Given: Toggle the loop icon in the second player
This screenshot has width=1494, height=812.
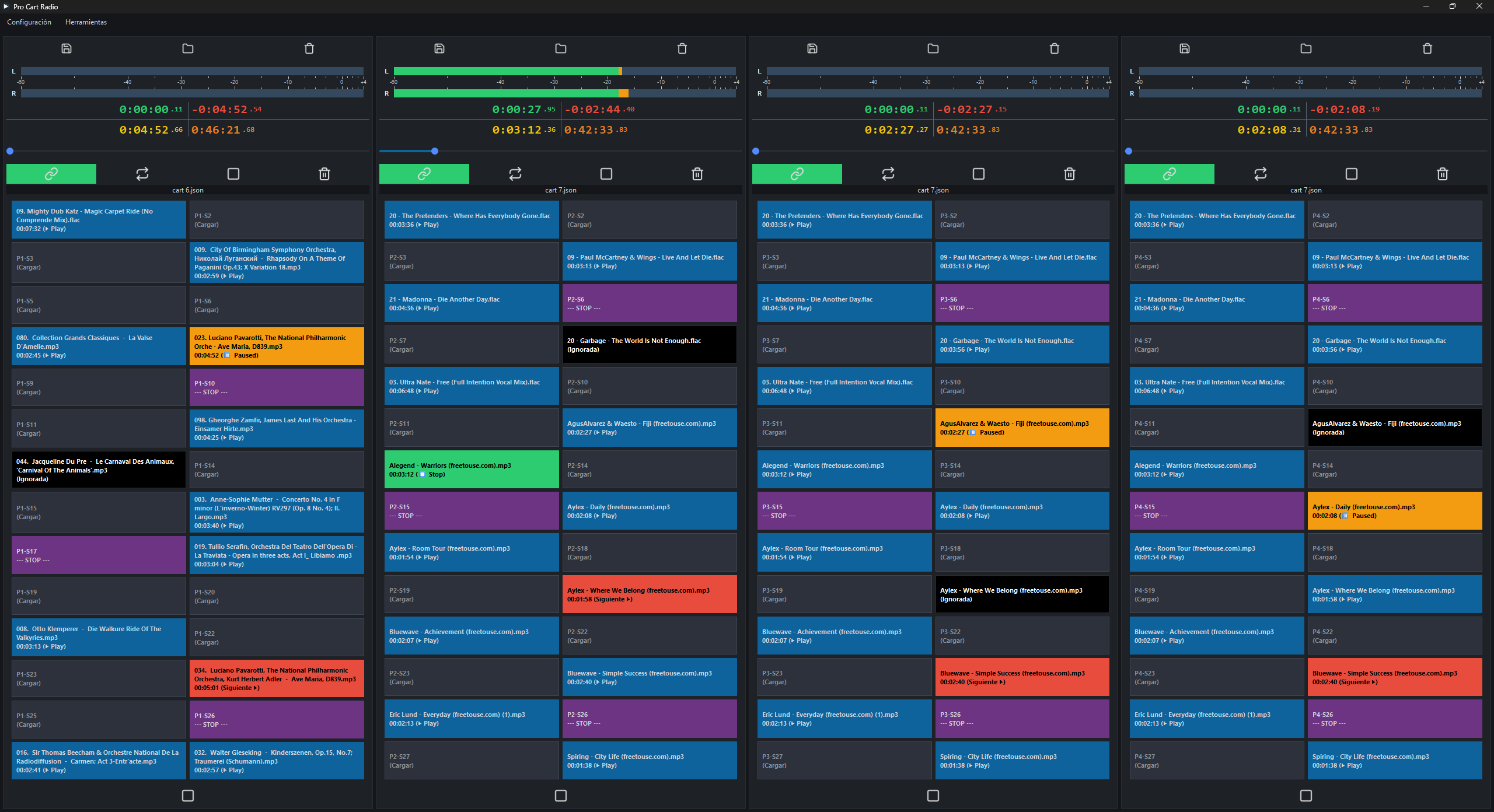Looking at the screenshot, I should pyautogui.click(x=515, y=174).
